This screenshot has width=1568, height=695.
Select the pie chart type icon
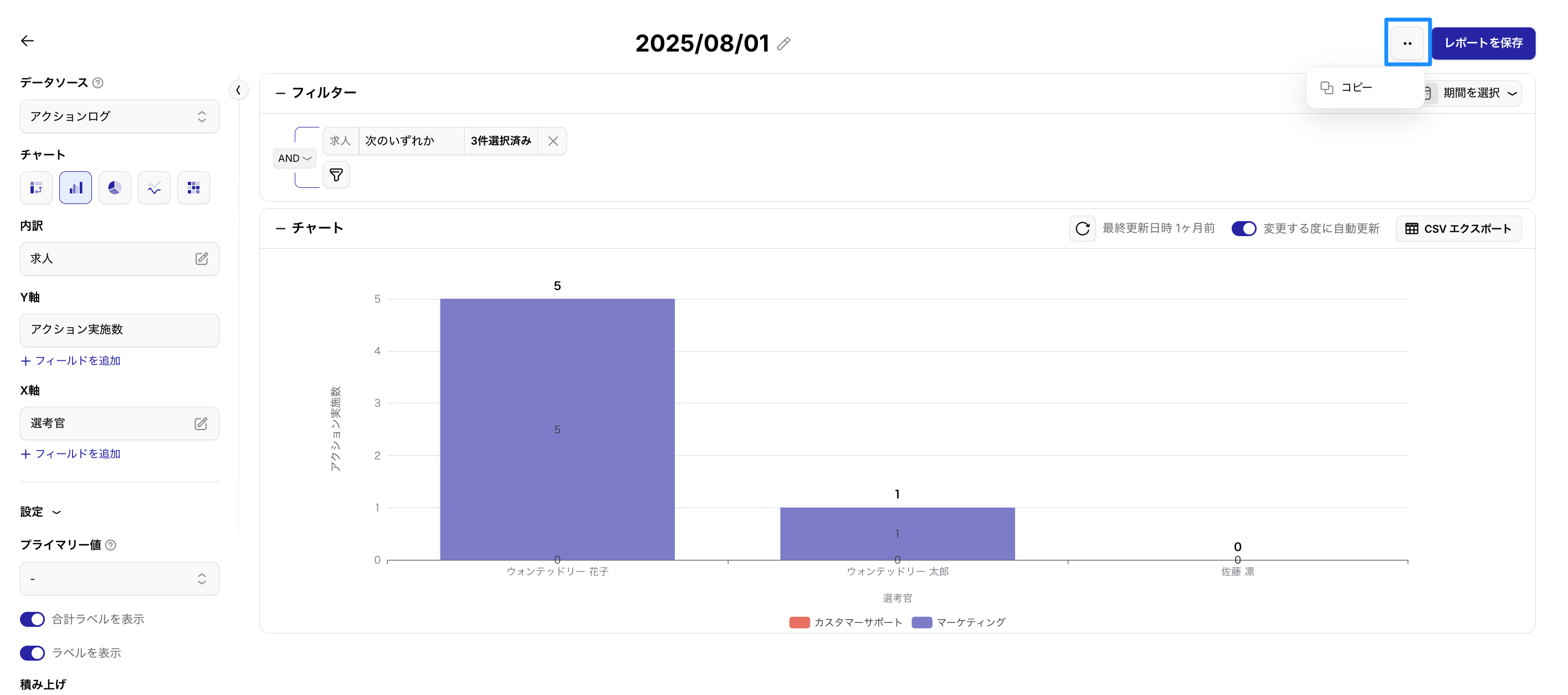tap(115, 188)
